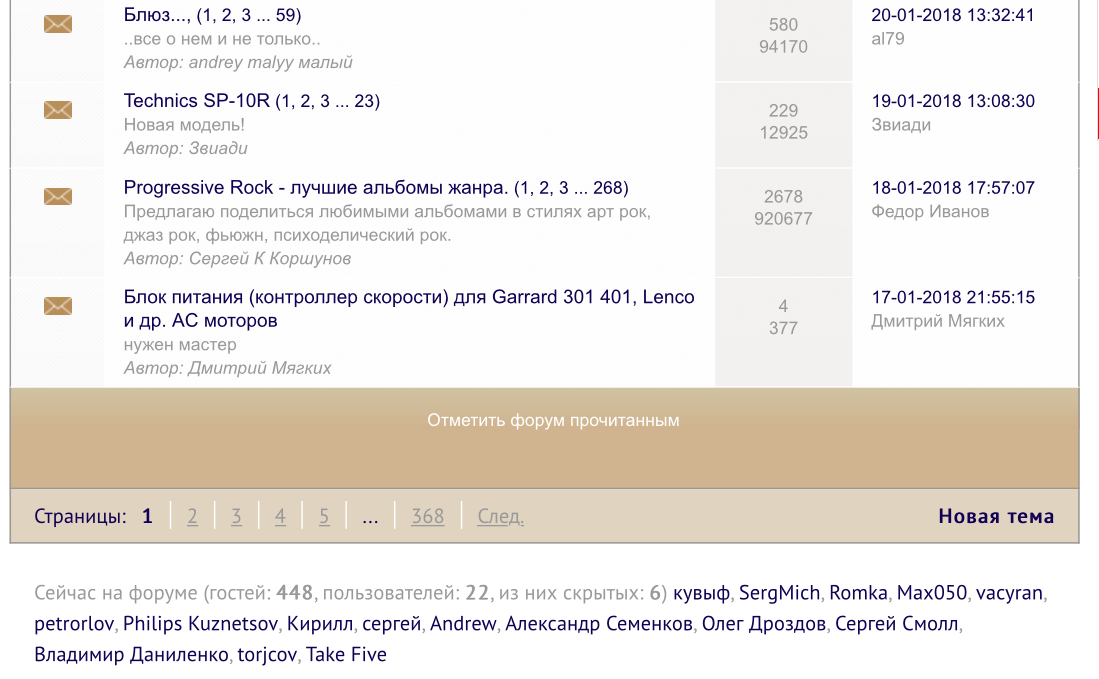Open Progressive Rock лучшие альбомы жанра thread
The image size is (1099, 679).
pyautogui.click(x=315, y=188)
